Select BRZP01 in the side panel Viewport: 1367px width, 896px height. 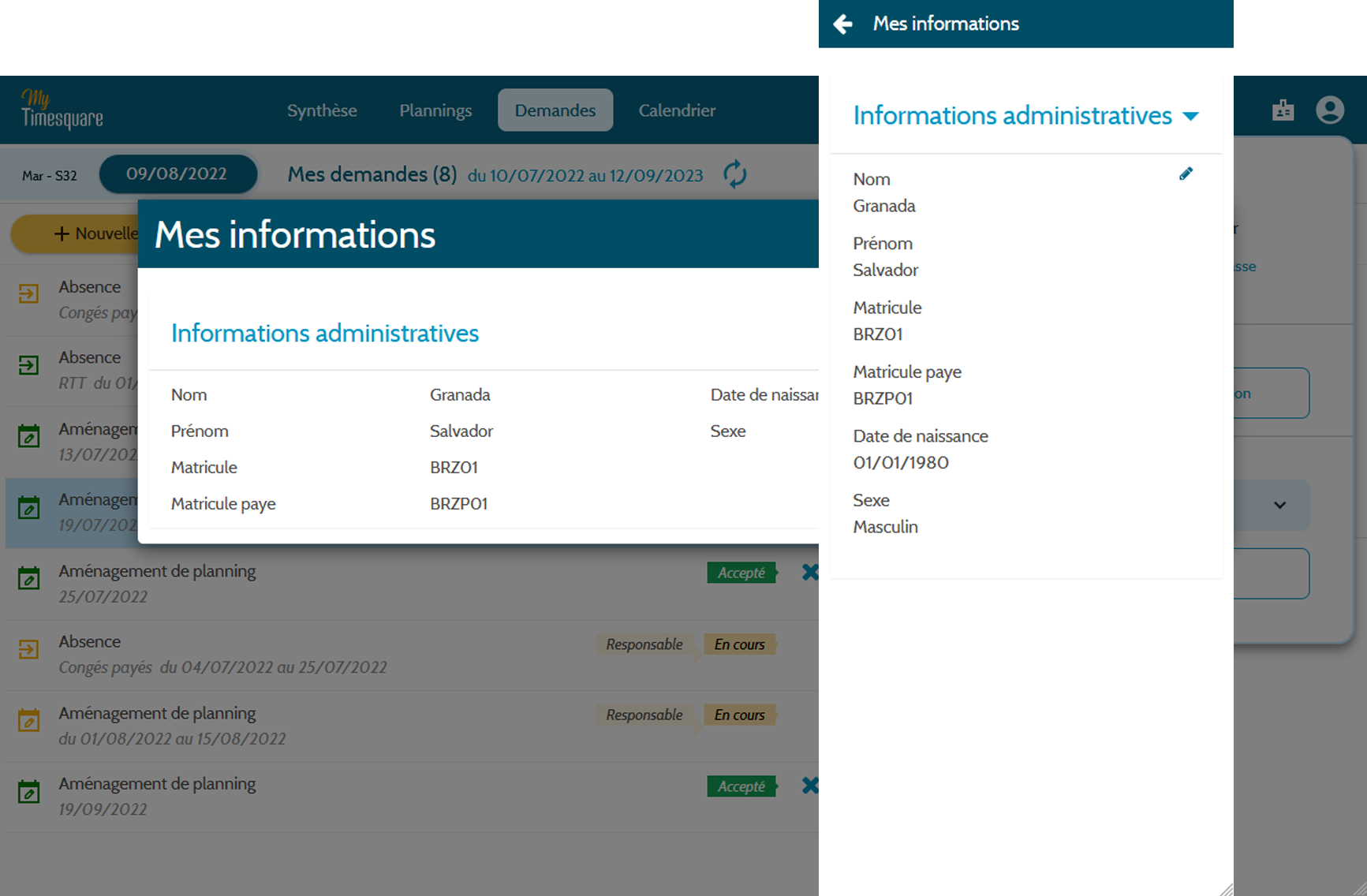[883, 398]
